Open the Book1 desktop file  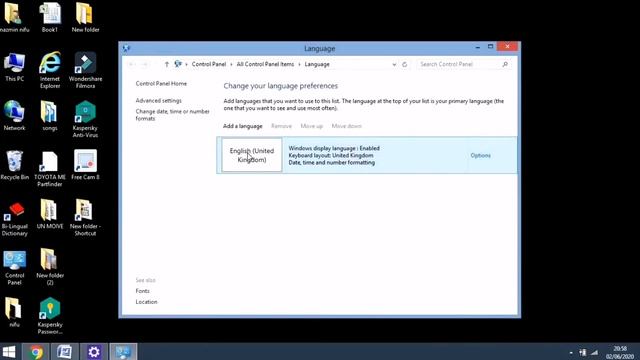50,18
